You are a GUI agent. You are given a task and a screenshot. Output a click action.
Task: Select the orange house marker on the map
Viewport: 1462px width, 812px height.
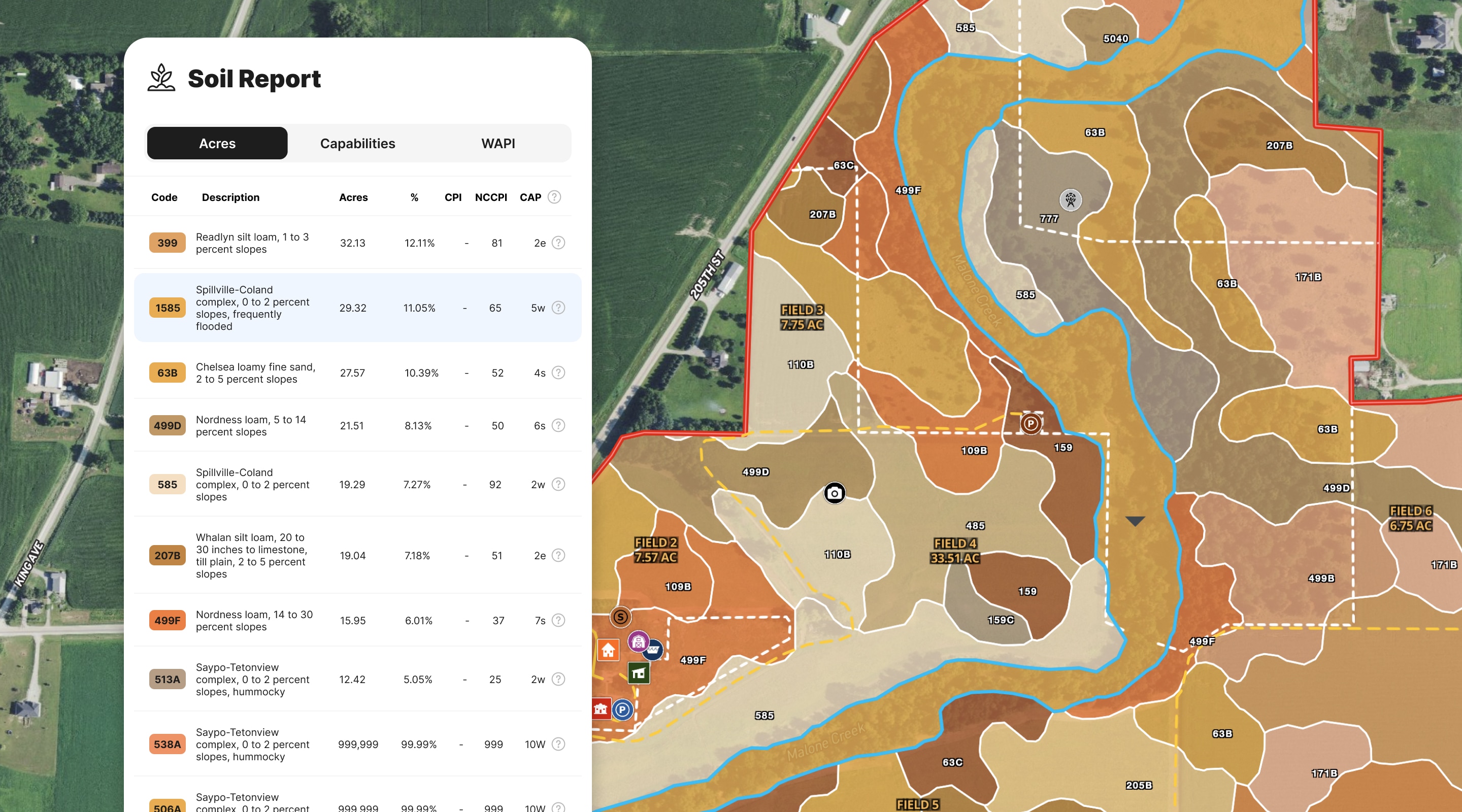(x=609, y=650)
